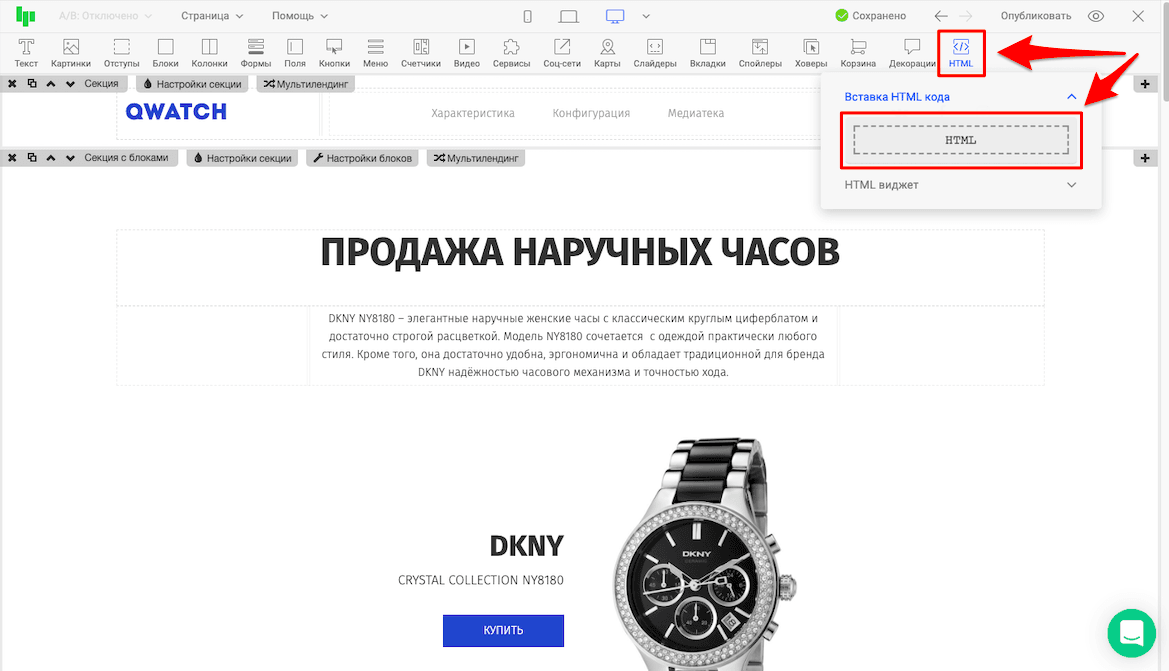Open the Вкладки tool
The width and height of the screenshot is (1169, 671).
click(x=708, y=53)
